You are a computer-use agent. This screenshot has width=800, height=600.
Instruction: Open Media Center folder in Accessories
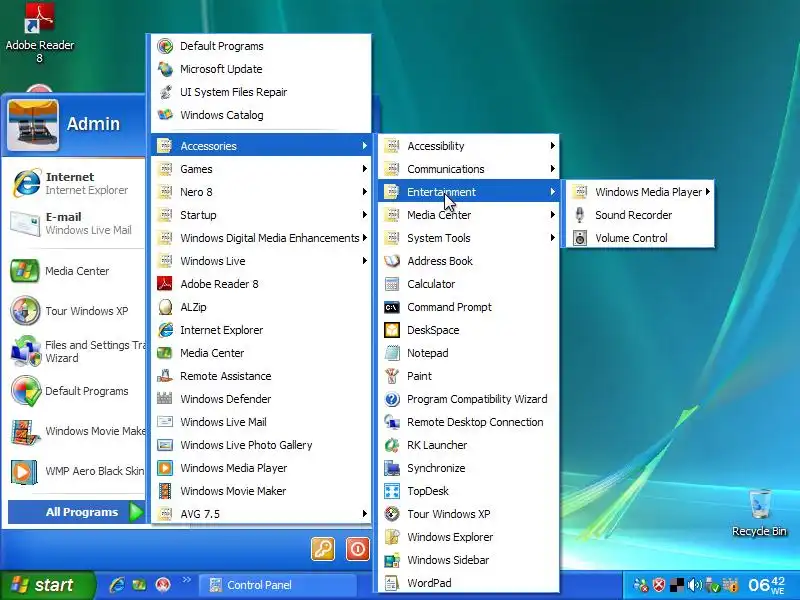tap(468, 215)
